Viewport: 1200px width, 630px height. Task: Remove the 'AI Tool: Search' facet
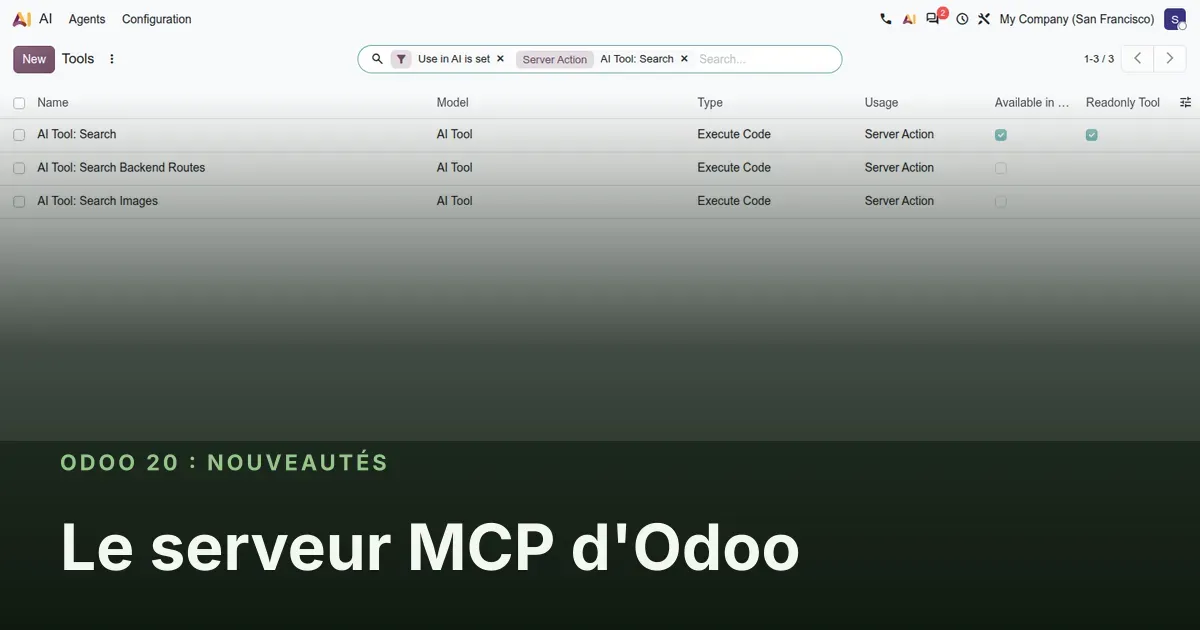(684, 59)
